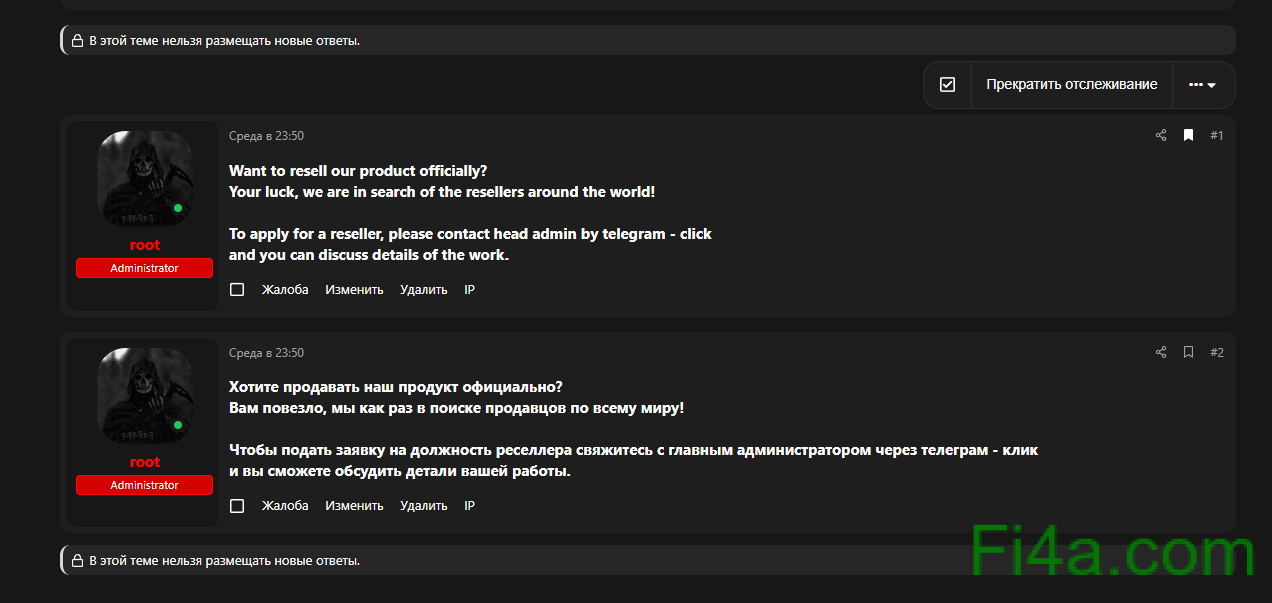Screen dimensions: 1272x603
Task: Open the #1 post permalink
Action: pos(1216,136)
